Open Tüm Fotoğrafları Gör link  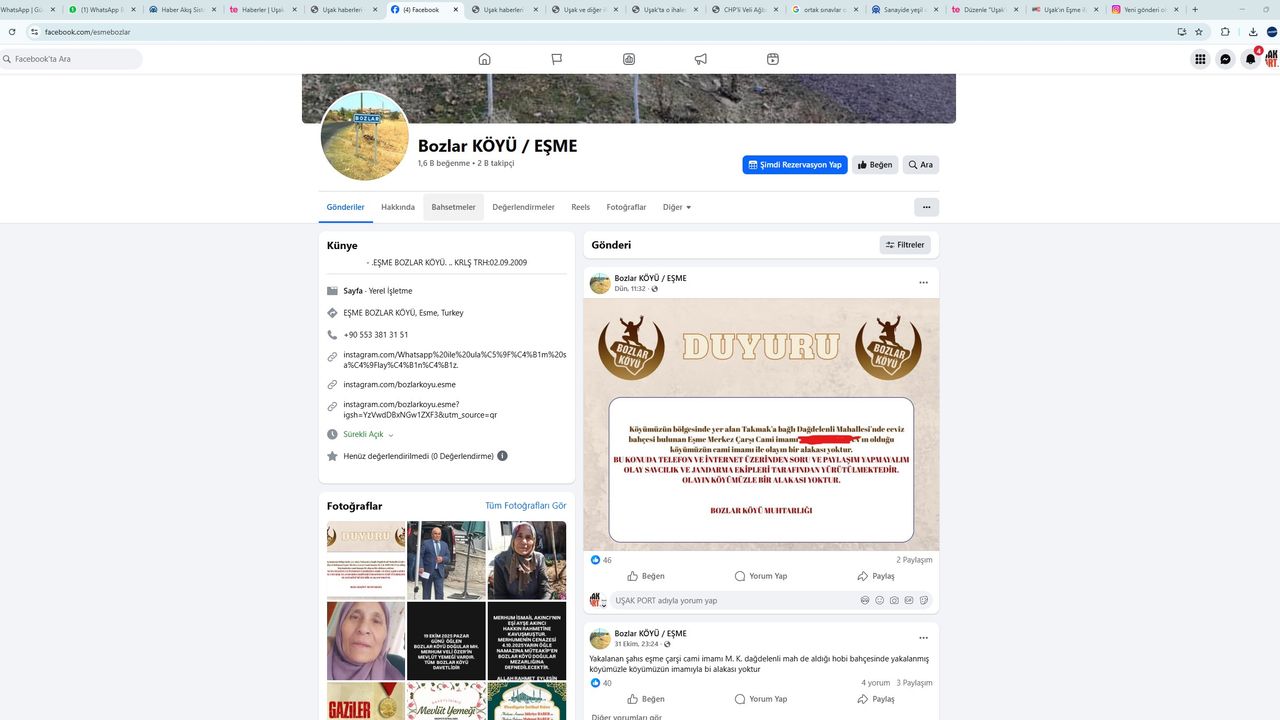tap(525, 506)
